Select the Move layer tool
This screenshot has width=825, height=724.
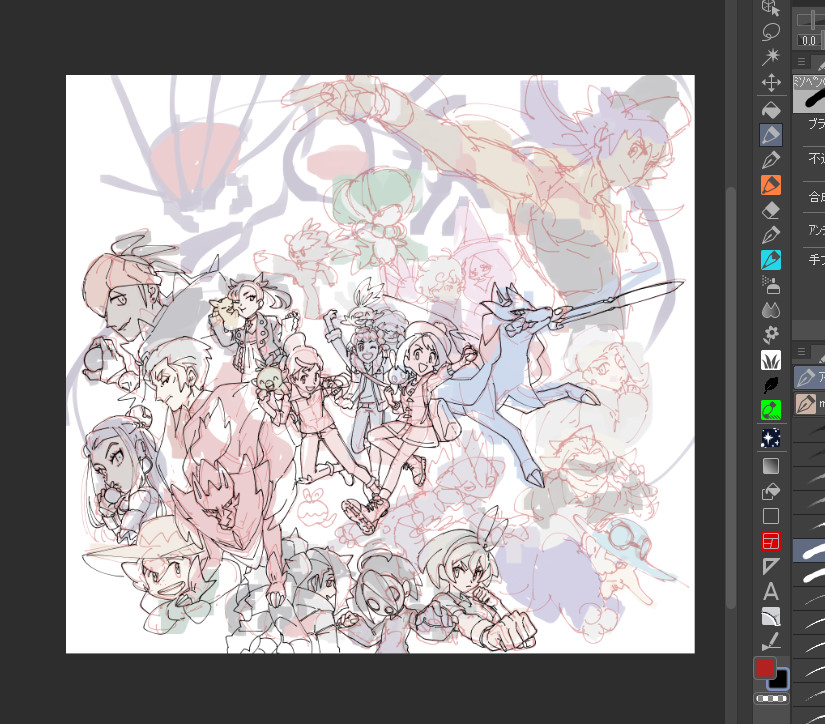click(771, 82)
